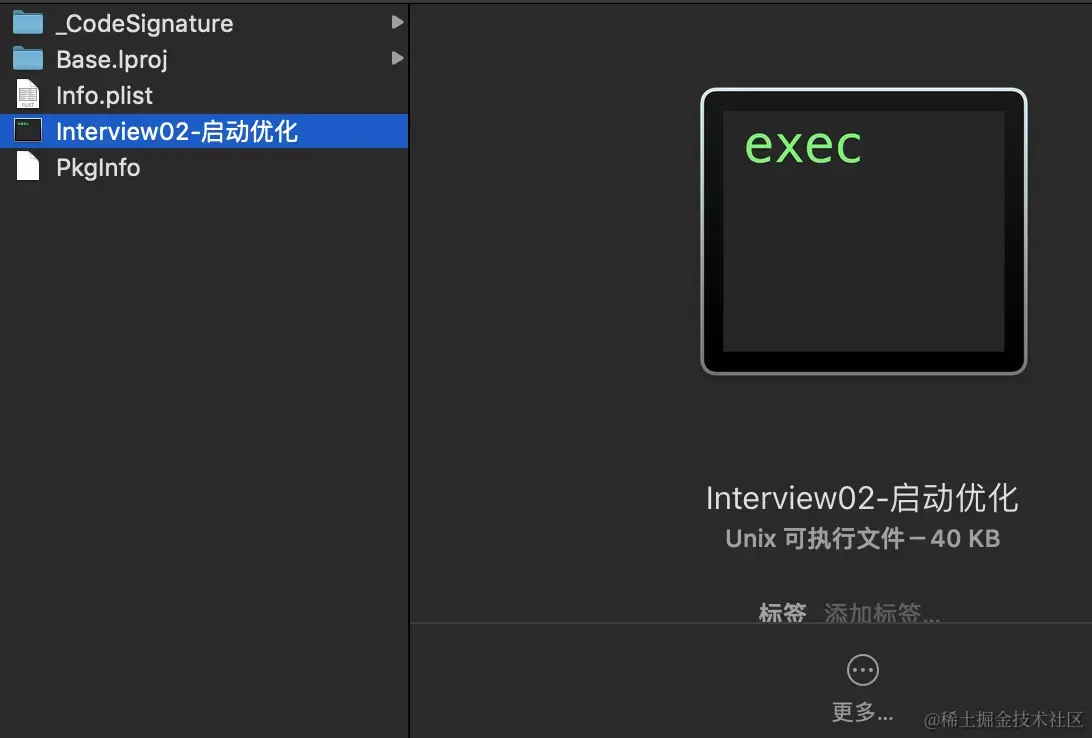Image resolution: width=1092 pixels, height=738 pixels.
Task: Click the green exec text in preview
Action: (x=802, y=146)
